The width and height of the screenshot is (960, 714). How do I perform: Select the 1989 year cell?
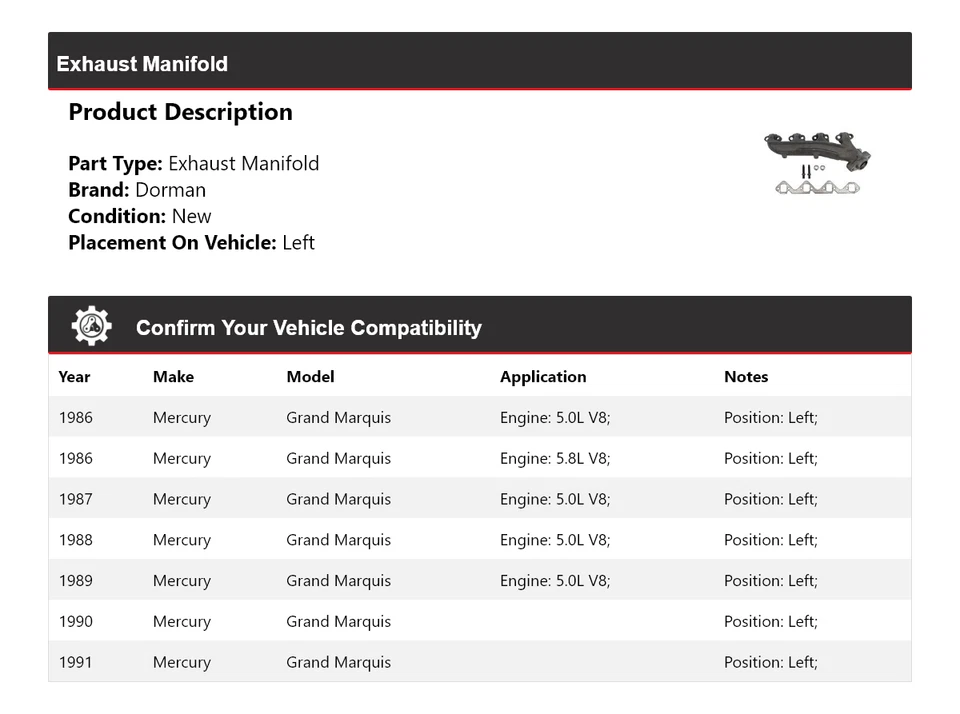(75, 581)
